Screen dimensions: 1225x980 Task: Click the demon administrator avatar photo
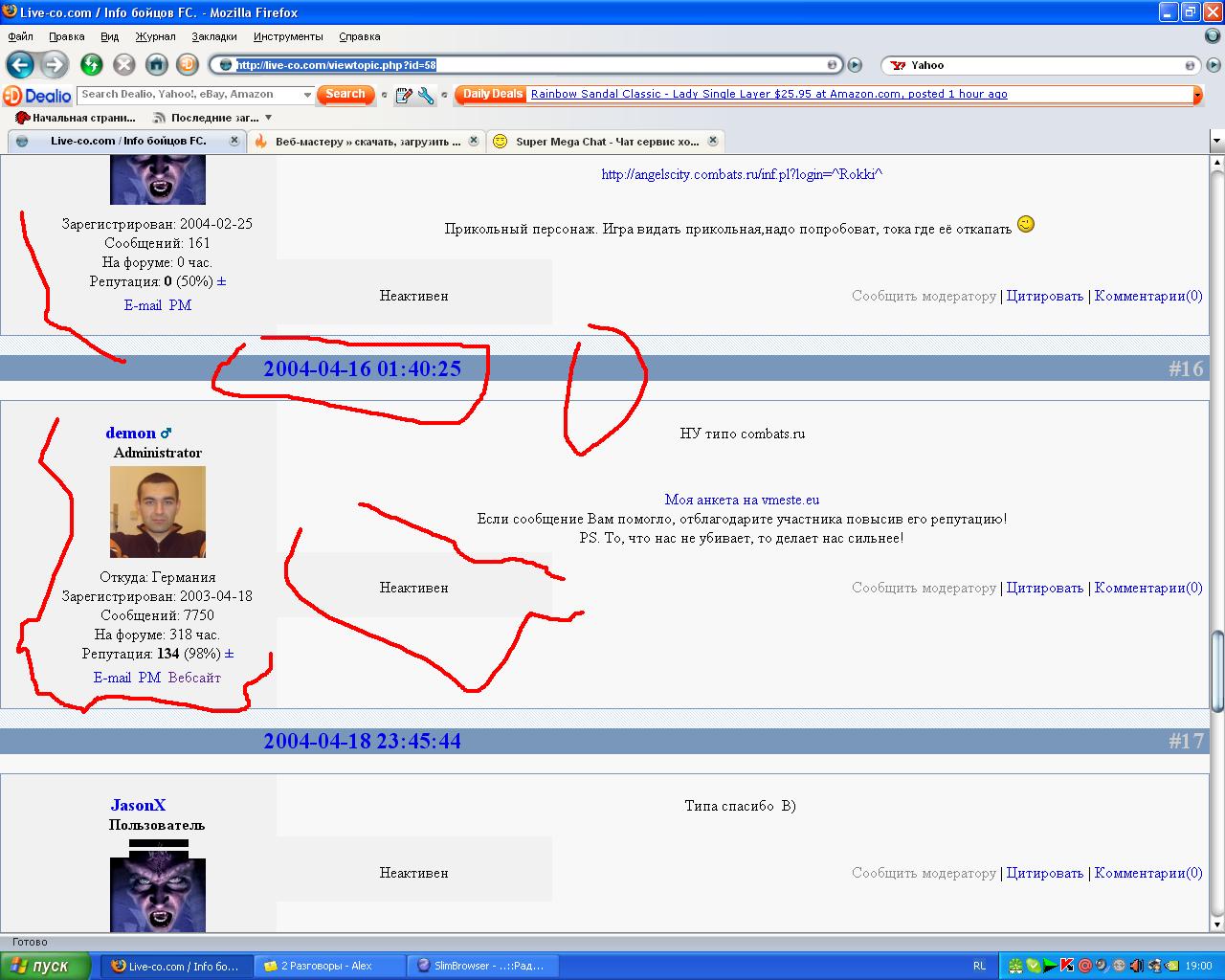coord(158,512)
